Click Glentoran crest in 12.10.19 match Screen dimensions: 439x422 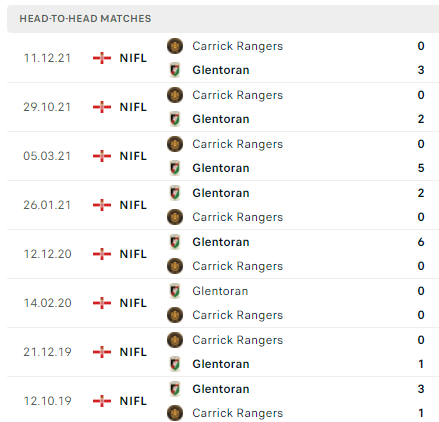(x=175, y=389)
